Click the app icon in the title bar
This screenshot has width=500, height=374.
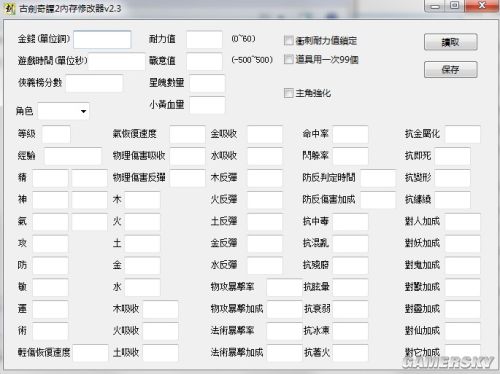tap(9, 9)
